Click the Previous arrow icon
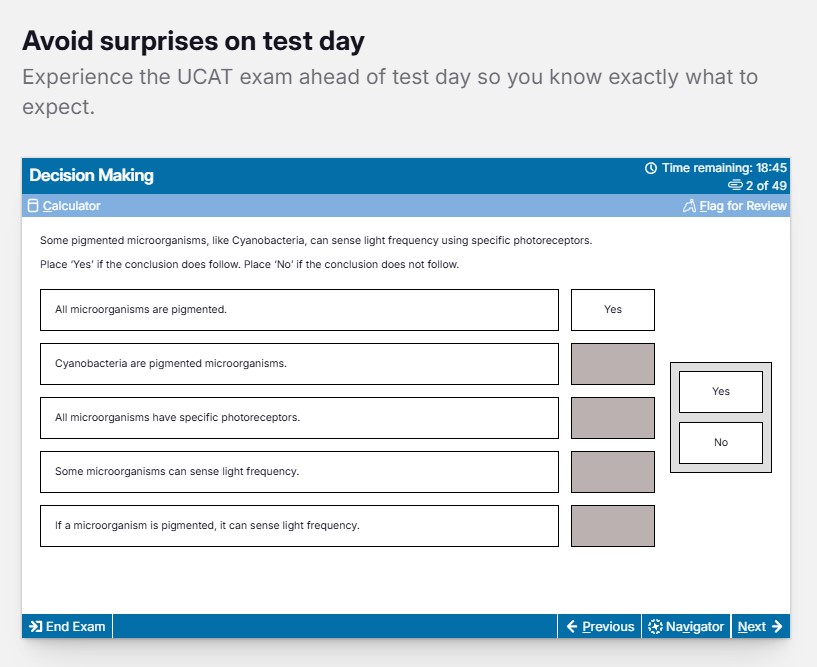The image size is (817, 667). click(572, 627)
